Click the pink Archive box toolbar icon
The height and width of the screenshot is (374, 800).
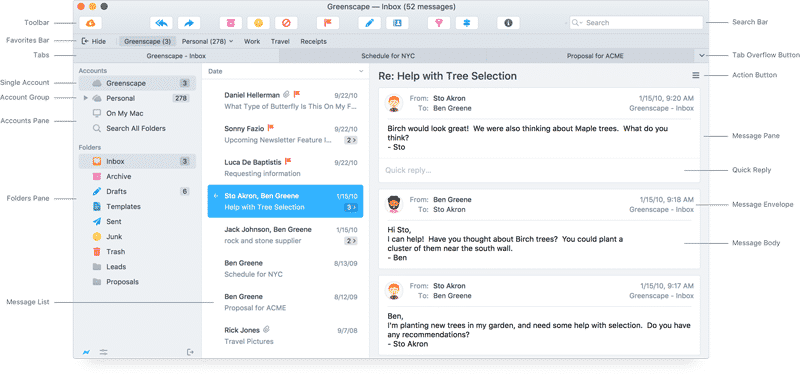(231, 23)
